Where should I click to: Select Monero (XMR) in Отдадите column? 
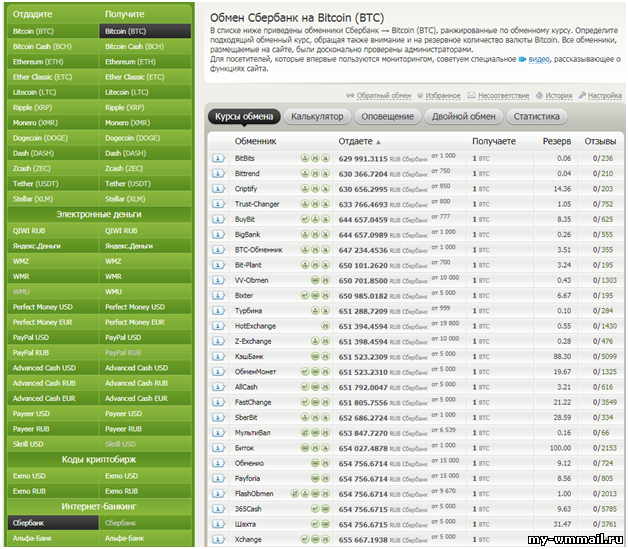(x=53, y=123)
